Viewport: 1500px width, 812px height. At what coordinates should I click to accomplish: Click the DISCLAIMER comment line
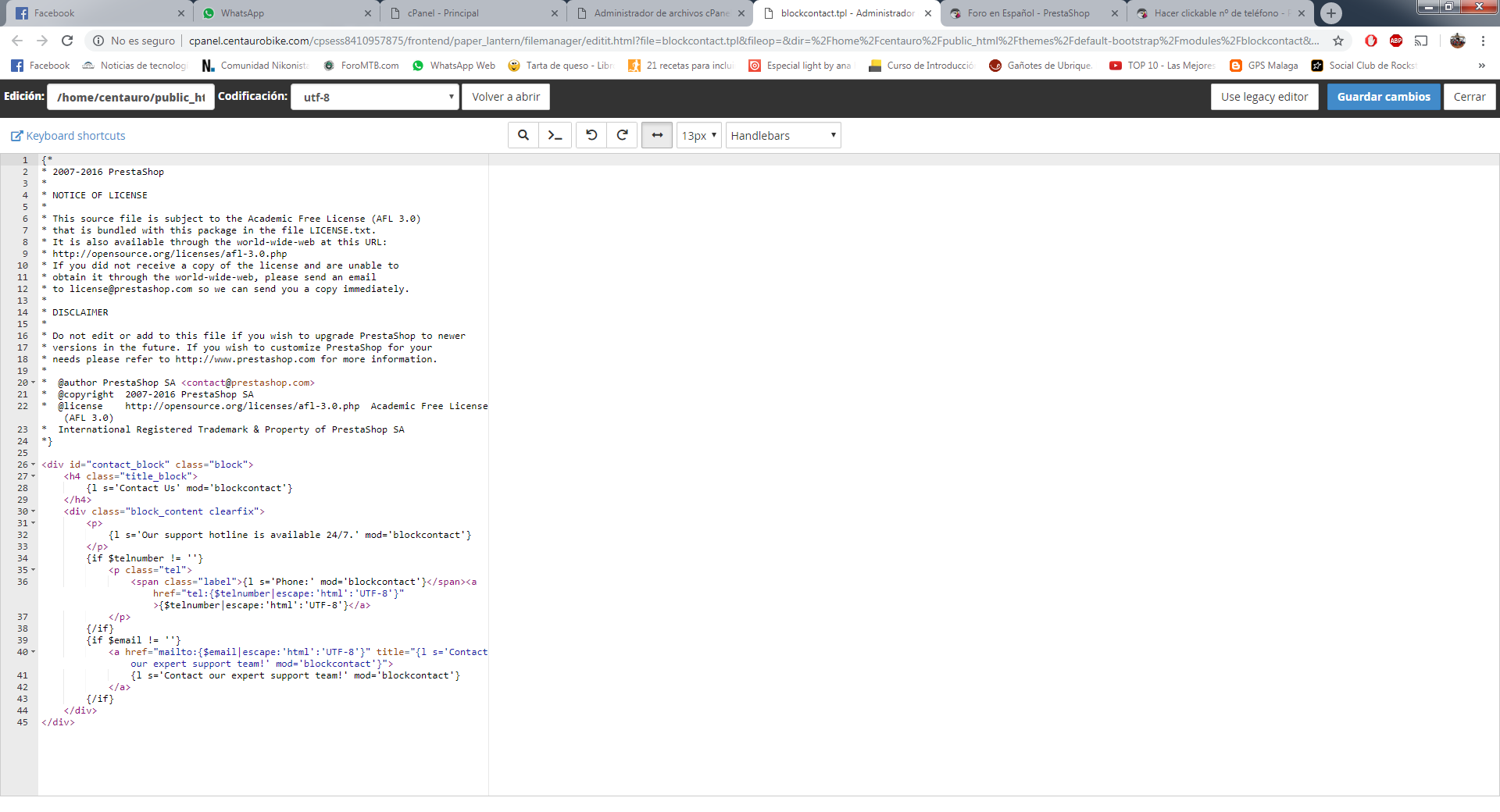(x=75, y=312)
